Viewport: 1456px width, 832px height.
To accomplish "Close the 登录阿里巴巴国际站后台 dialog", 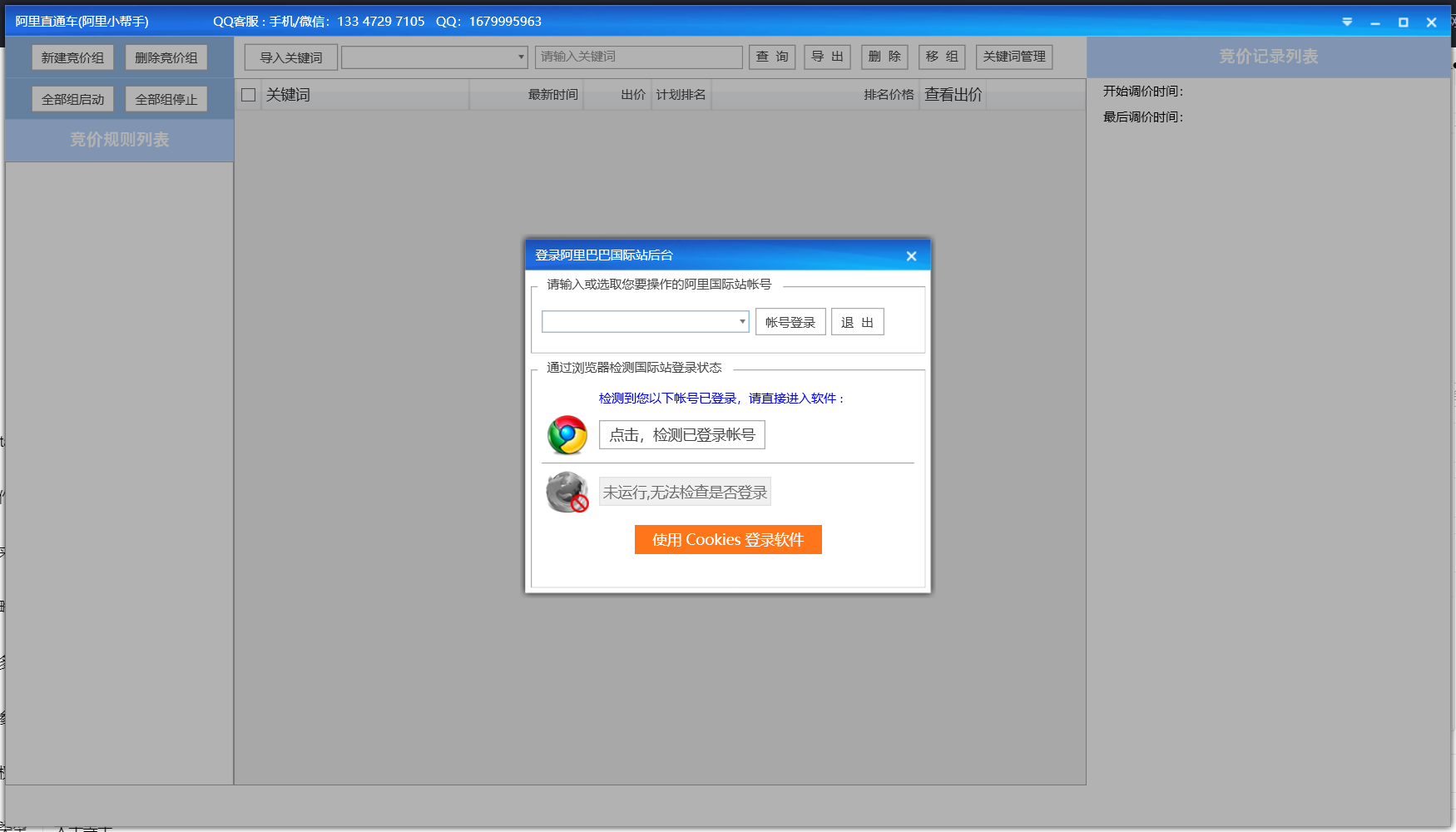I will coord(911,256).
